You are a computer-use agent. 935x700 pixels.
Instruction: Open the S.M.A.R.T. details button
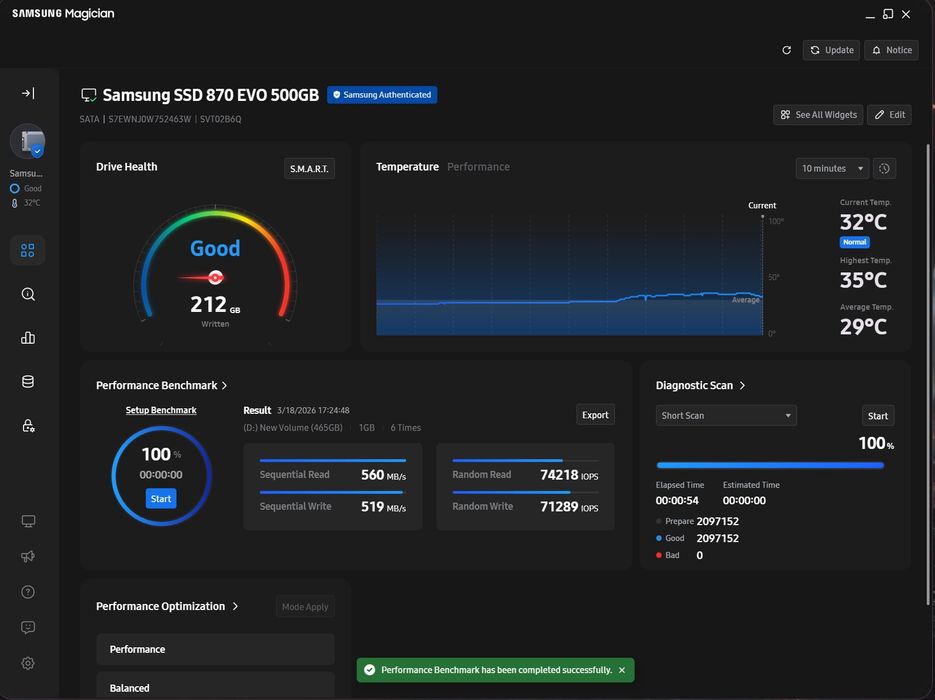pos(309,169)
